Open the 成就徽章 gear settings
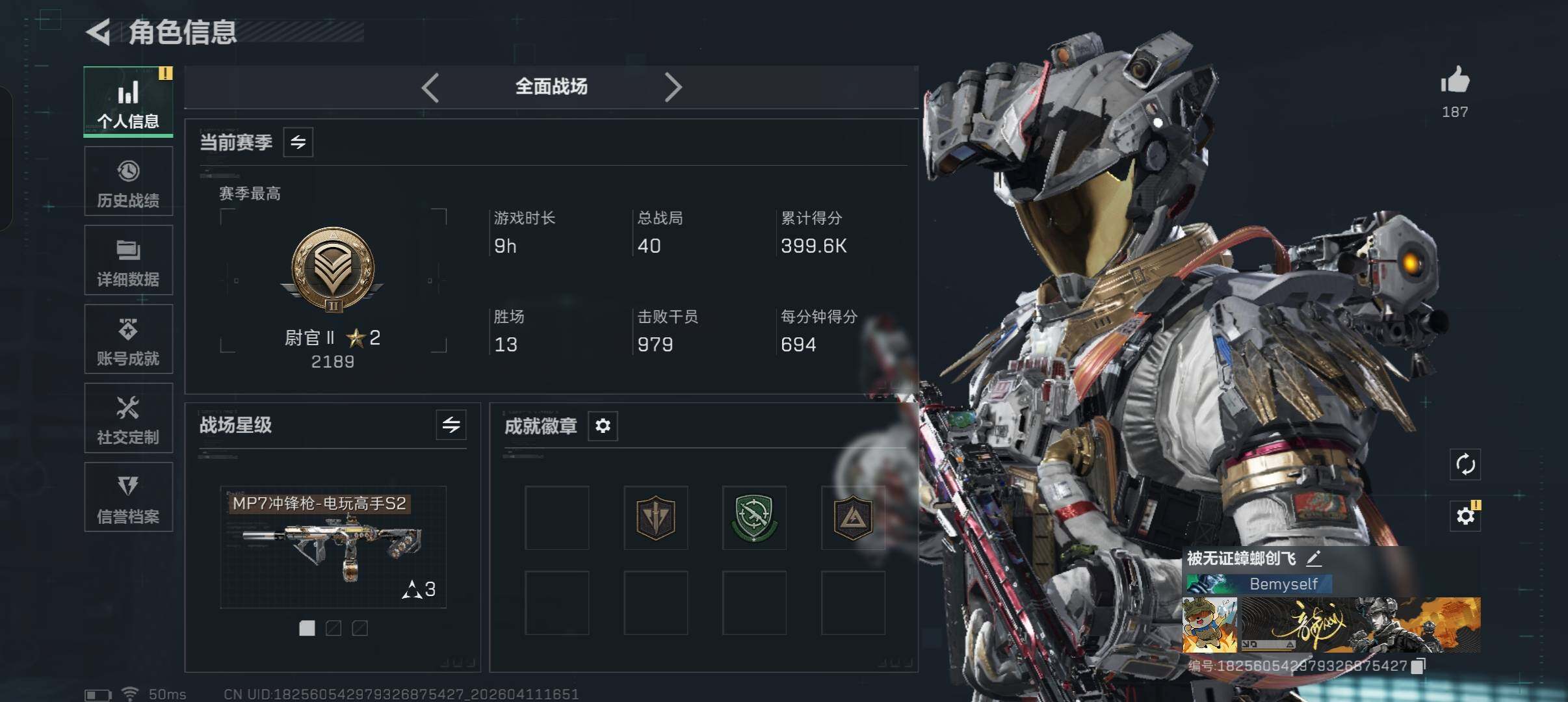This screenshot has width=1568, height=702. pyautogui.click(x=603, y=426)
